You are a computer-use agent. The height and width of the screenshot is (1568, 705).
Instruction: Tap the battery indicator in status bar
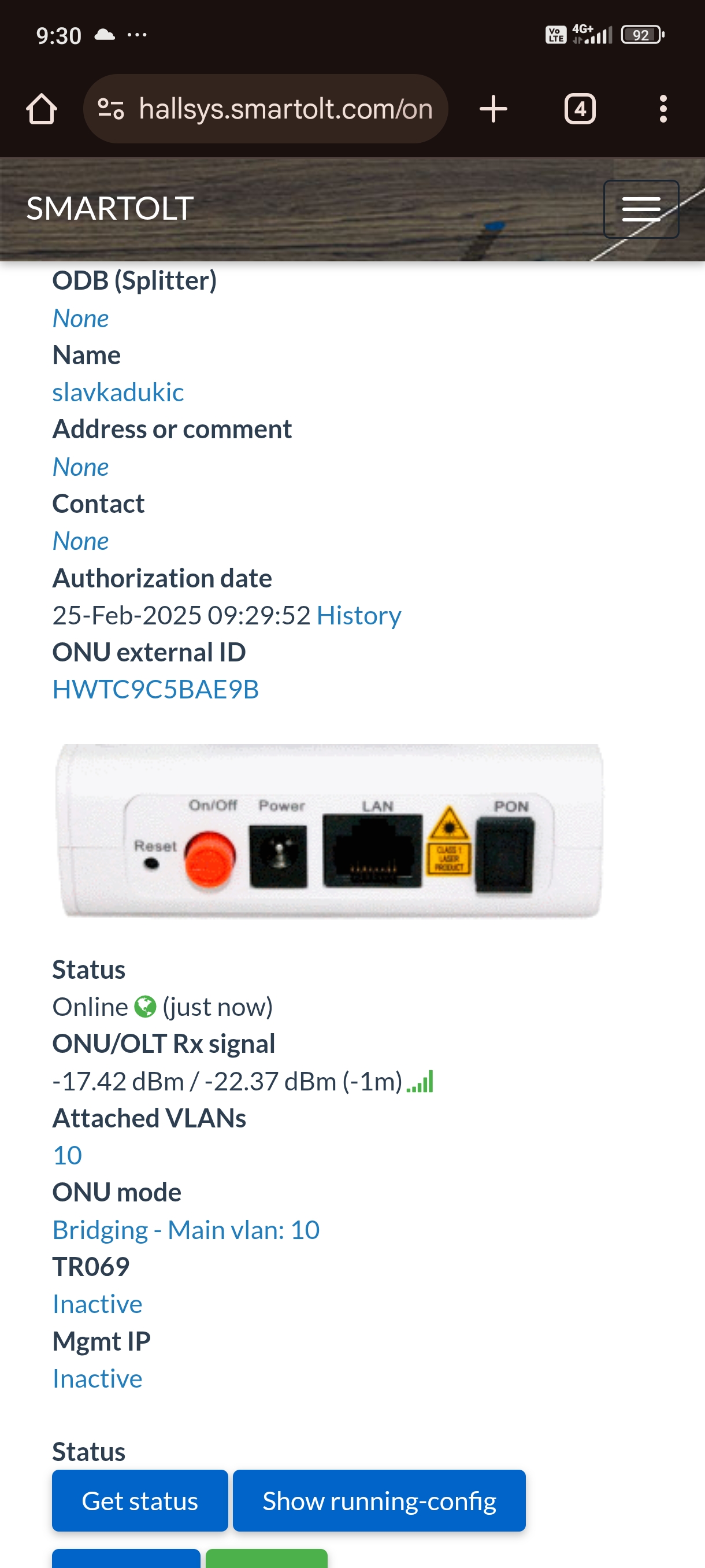[642, 35]
